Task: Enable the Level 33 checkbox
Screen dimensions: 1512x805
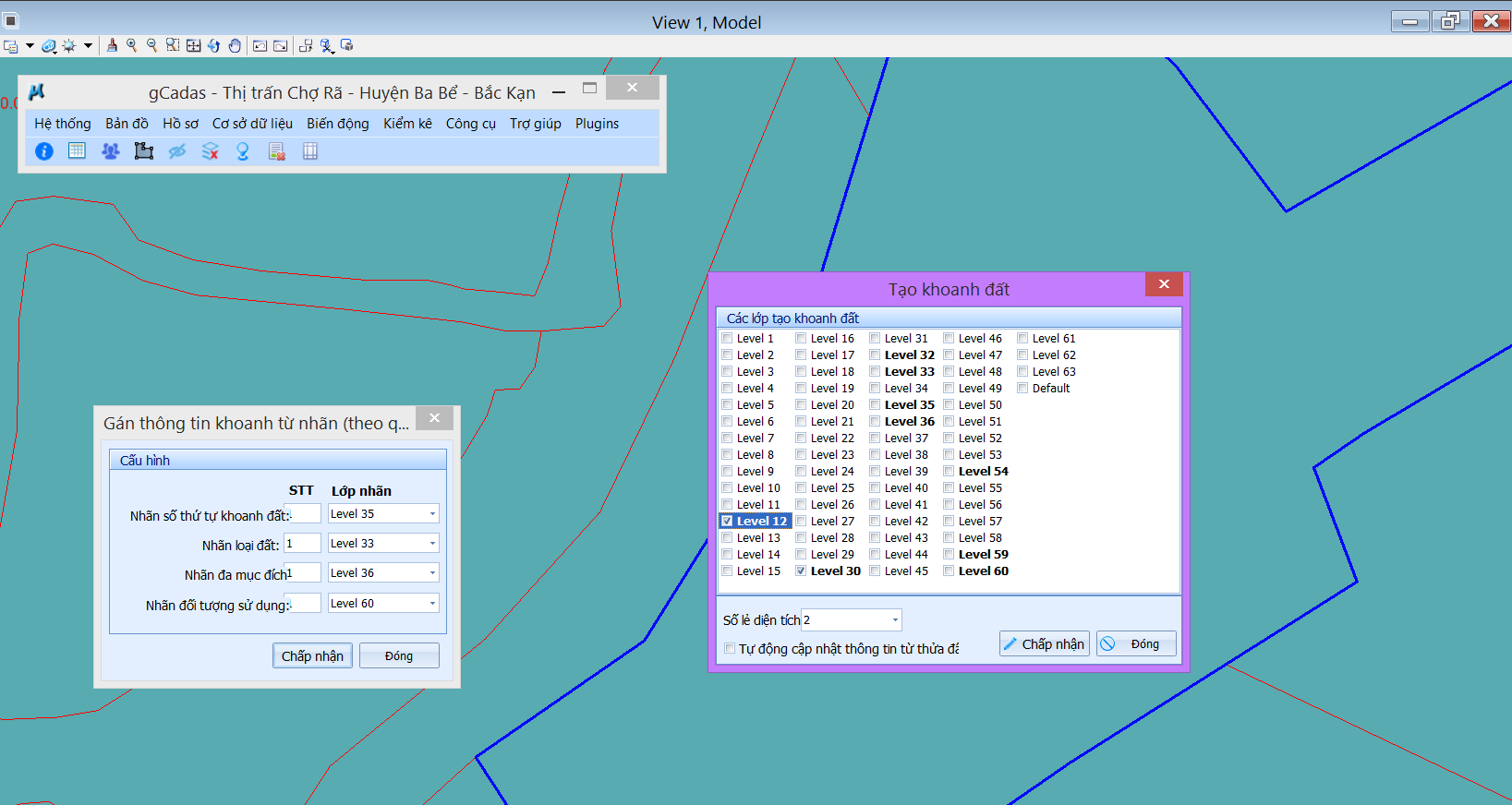Action: point(875,372)
